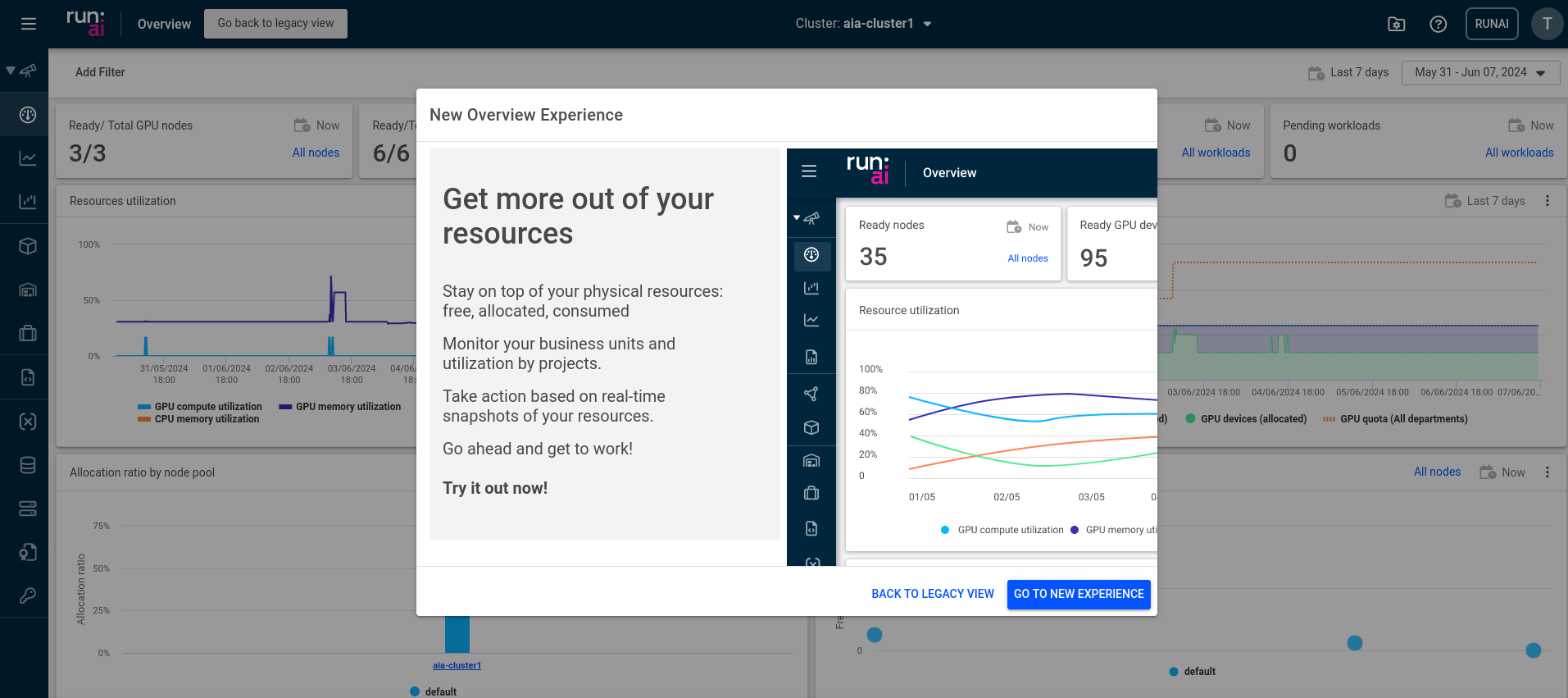Open All workloads link left of Pending workloads

pos(1216,153)
